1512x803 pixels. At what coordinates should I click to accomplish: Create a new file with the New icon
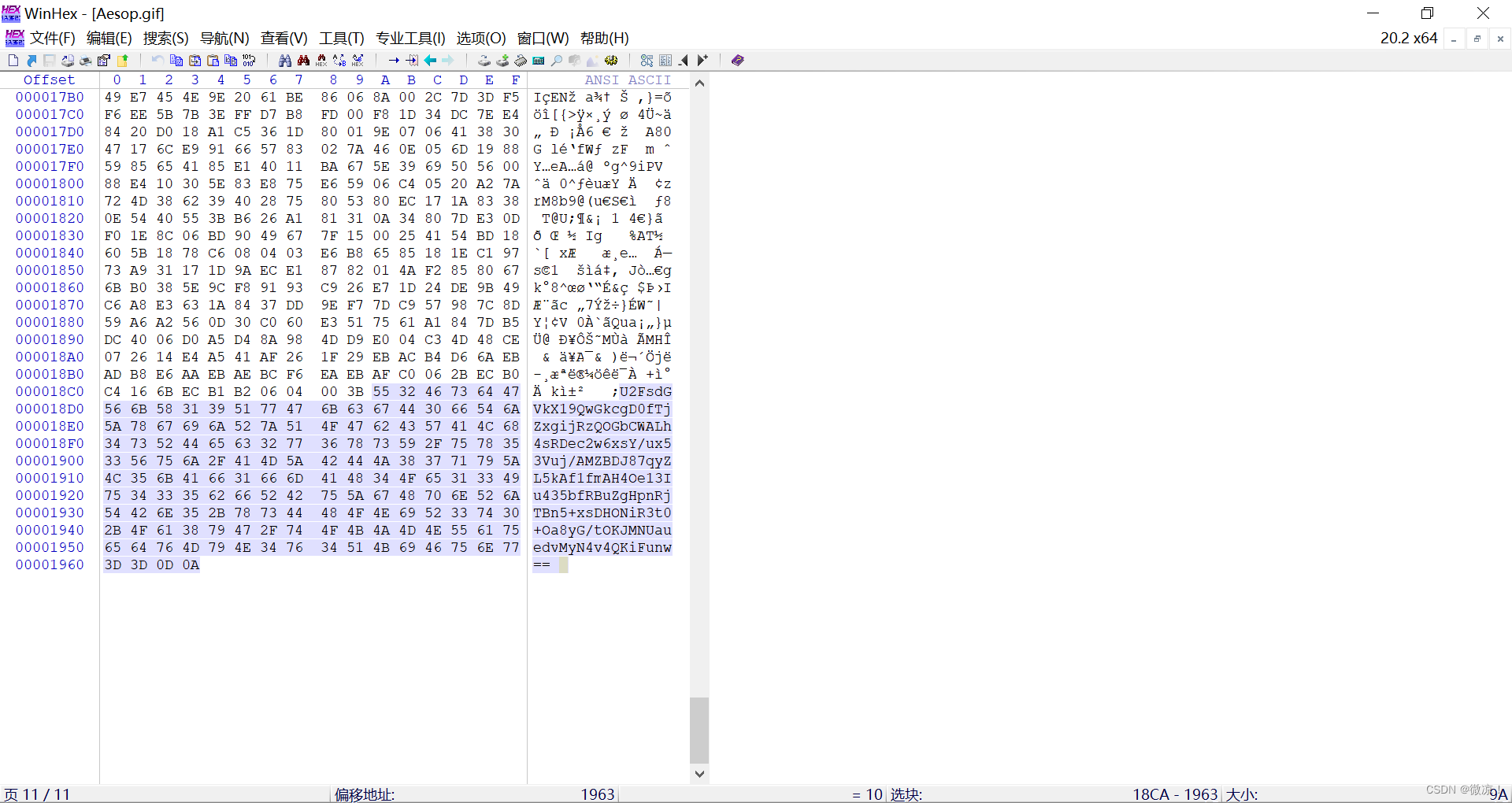point(13,60)
